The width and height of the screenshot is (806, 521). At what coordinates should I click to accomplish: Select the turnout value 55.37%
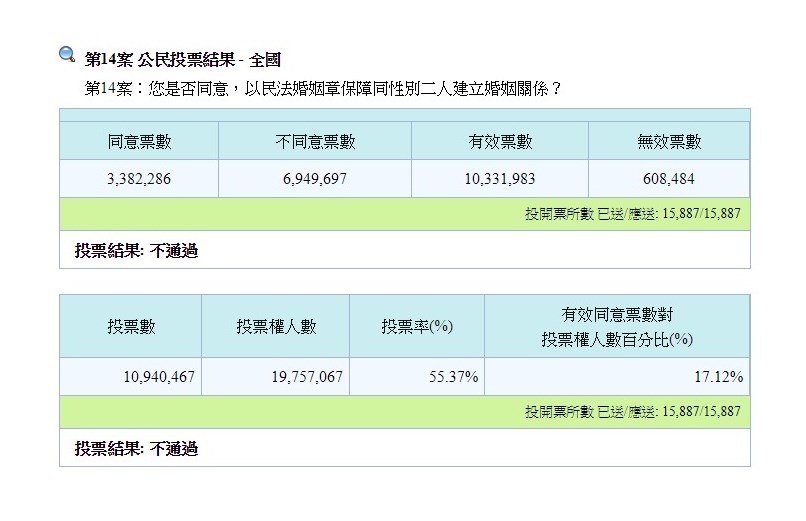click(454, 377)
